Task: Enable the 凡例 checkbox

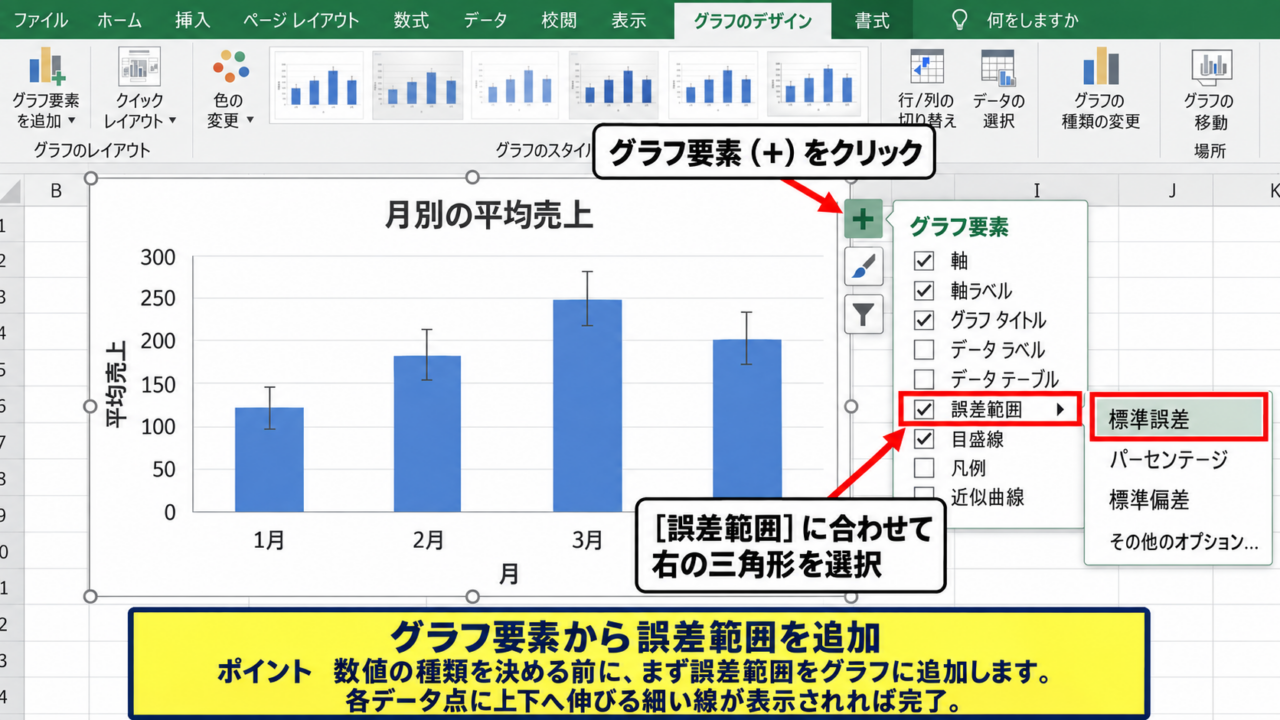Action: coord(924,468)
